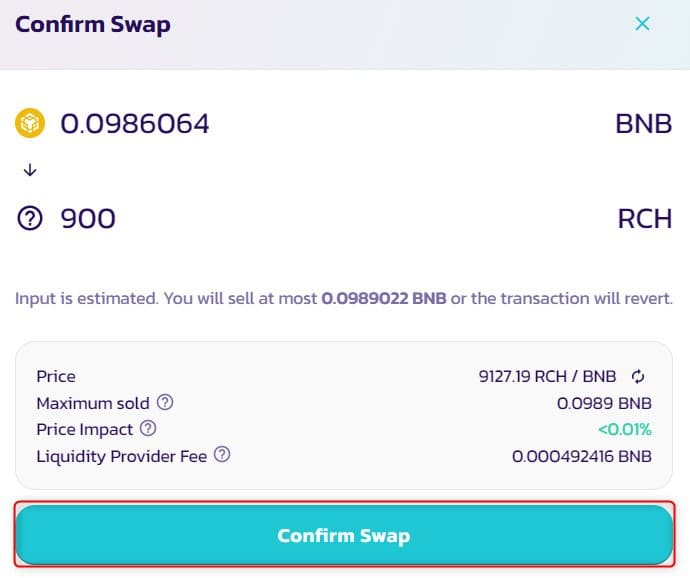Click the 9127.19 RCH / BNB price value
690x578 pixels.
(x=547, y=377)
